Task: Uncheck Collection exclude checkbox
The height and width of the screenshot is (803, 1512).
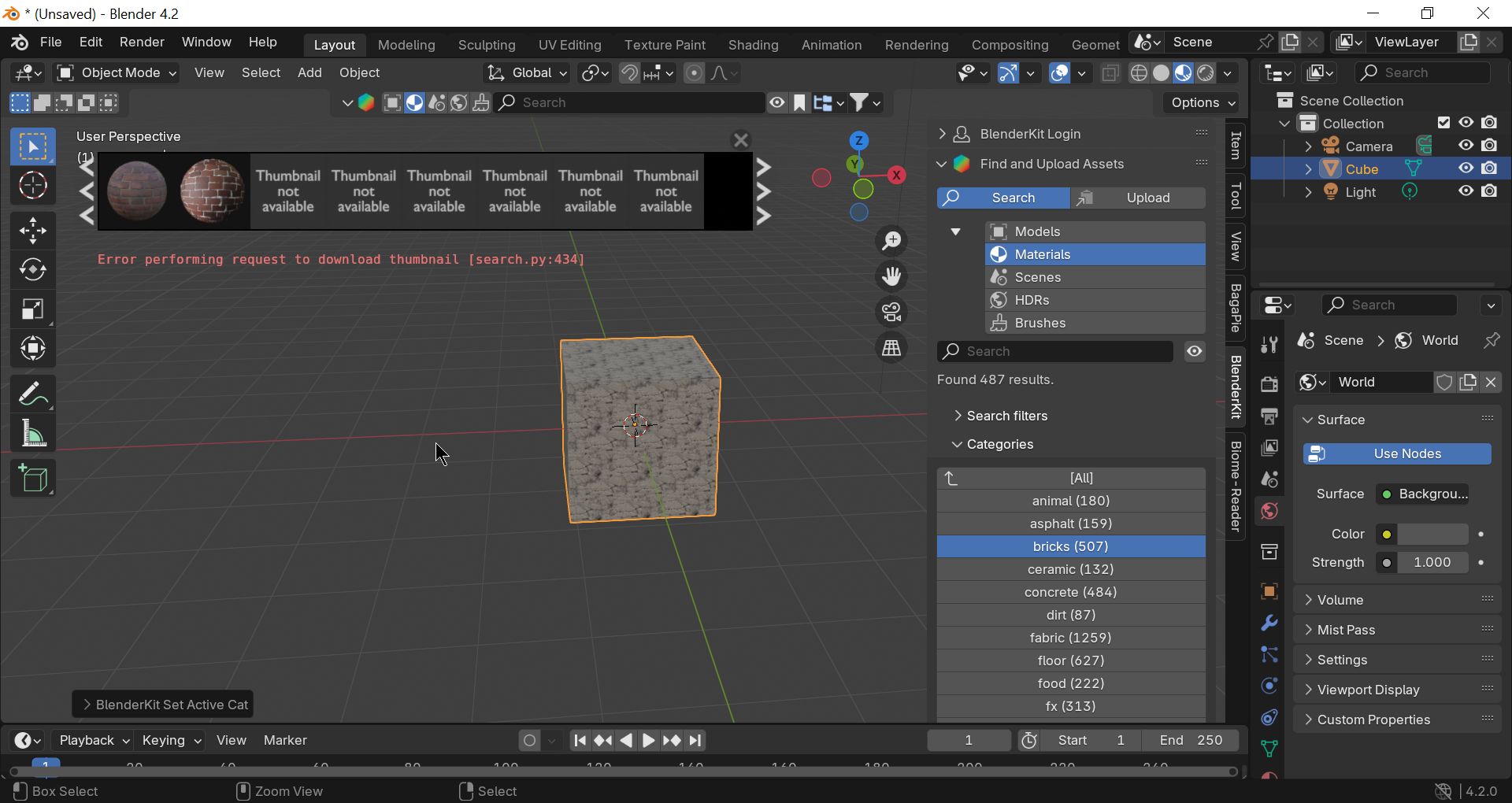Action: click(x=1443, y=124)
